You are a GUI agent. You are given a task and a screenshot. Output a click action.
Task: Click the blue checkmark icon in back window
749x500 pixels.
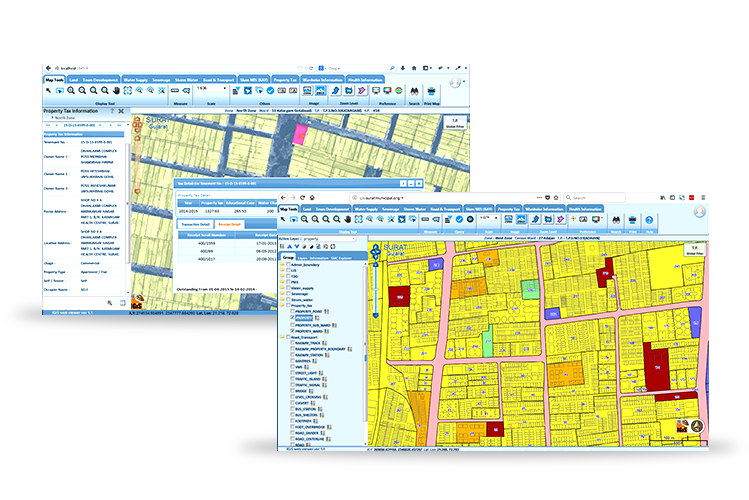click(x=270, y=91)
